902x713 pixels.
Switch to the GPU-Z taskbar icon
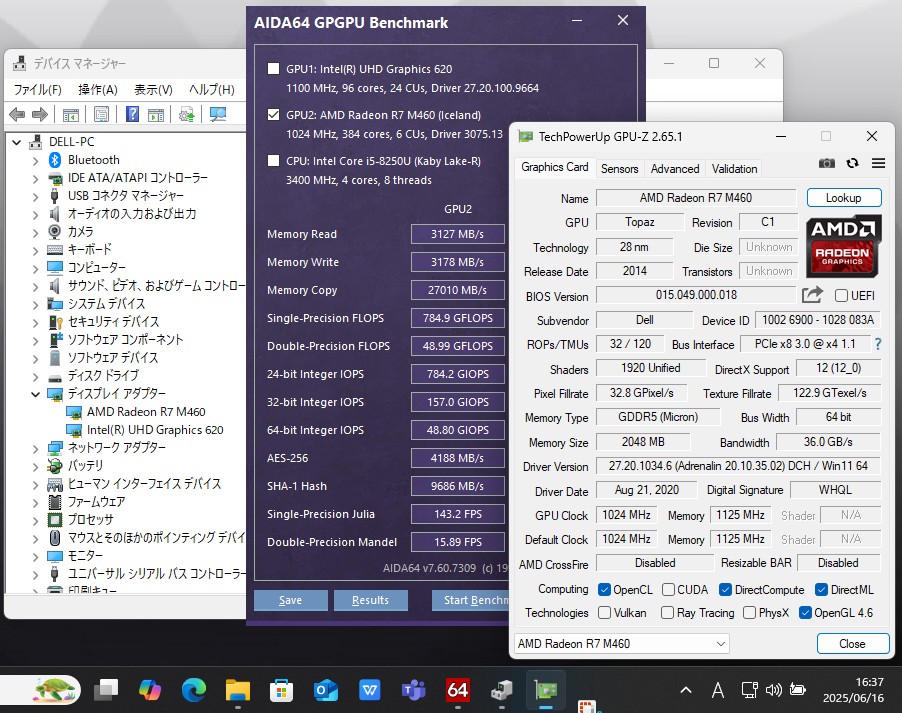click(x=545, y=689)
